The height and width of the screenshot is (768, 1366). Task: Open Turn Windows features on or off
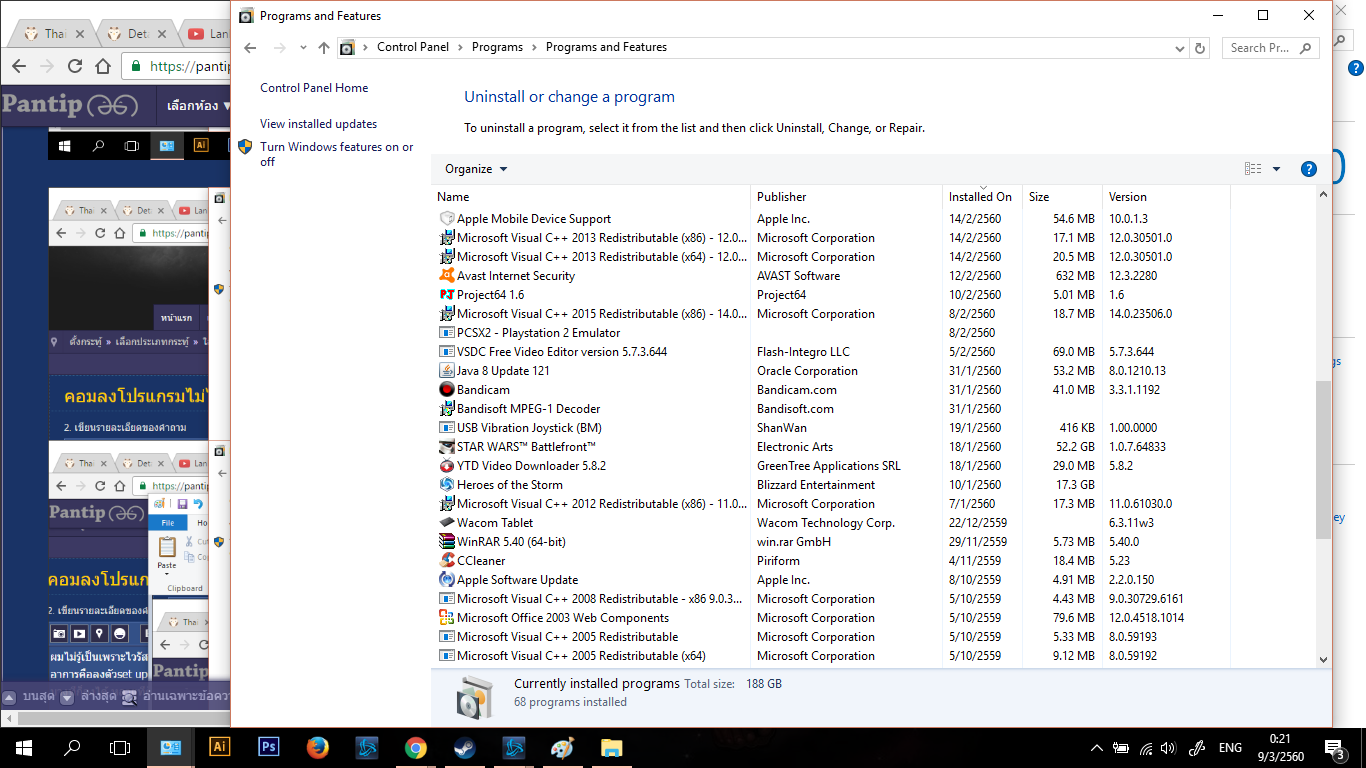click(337, 154)
